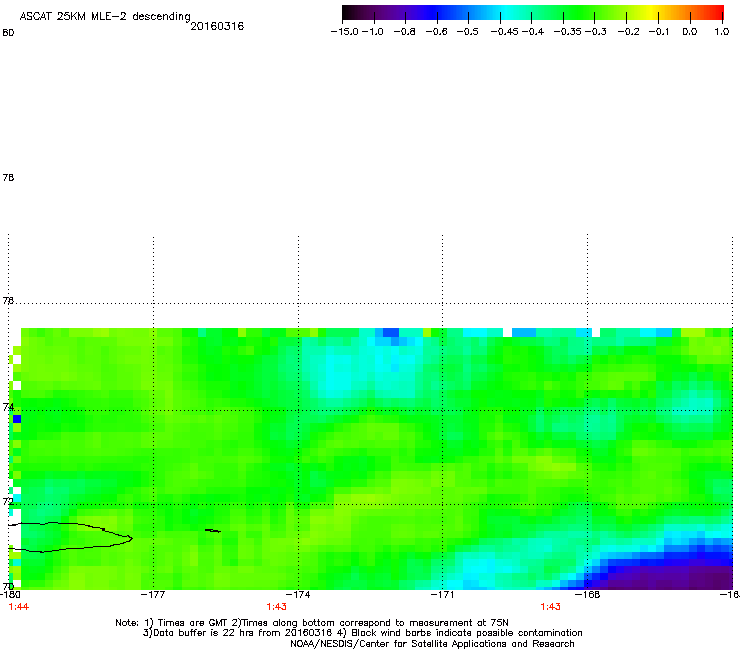Click the large island outline on the map
This screenshot has width=740, height=650.
(x=71, y=537)
